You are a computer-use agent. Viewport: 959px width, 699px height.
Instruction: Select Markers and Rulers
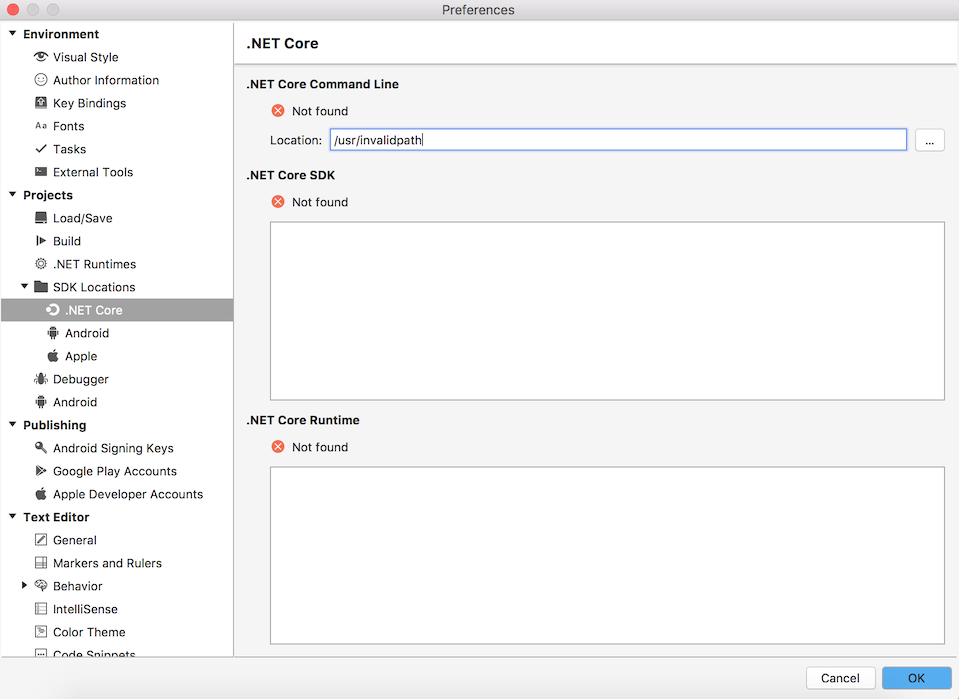pyautogui.click(x=107, y=563)
